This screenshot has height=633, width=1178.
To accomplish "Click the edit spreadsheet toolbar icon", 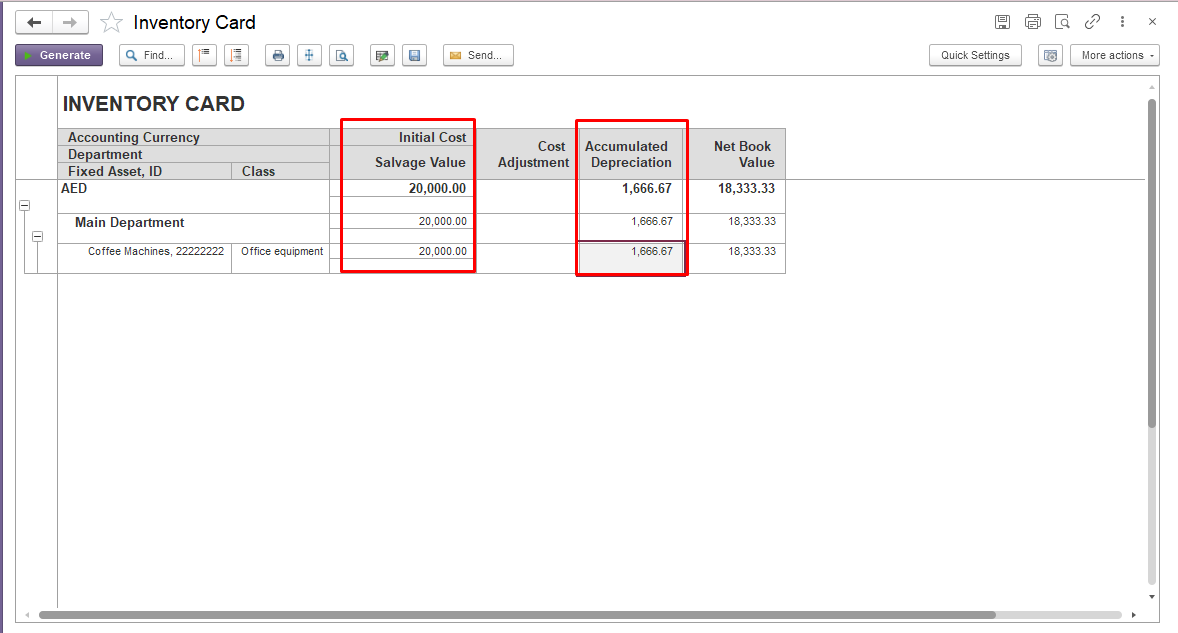I will tap(382, 55).
